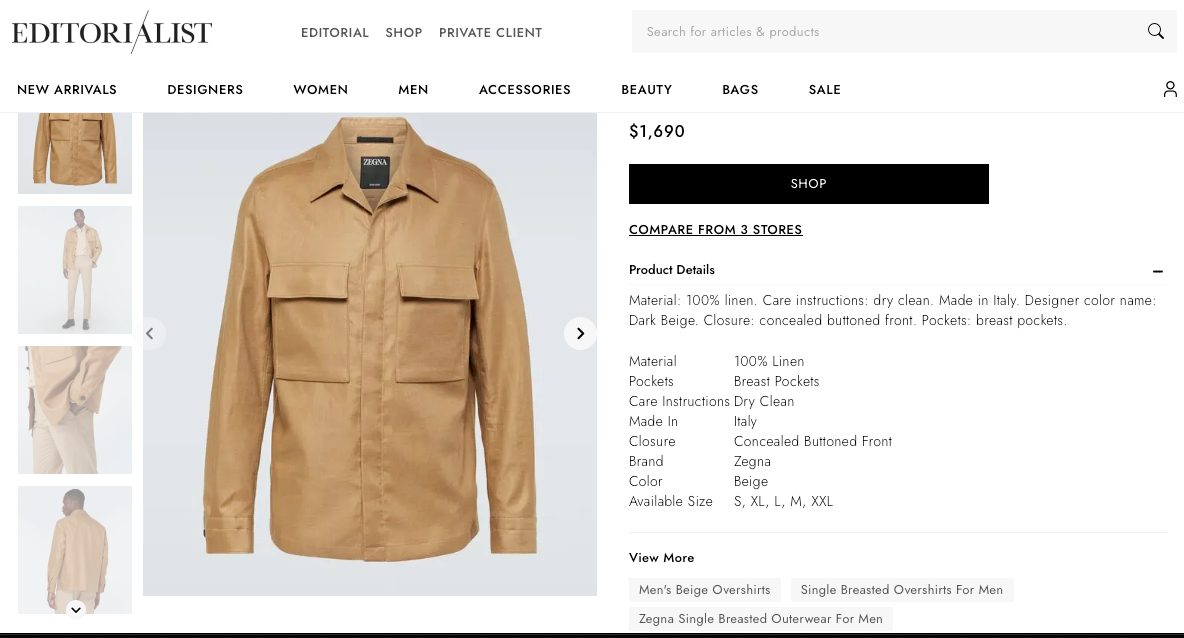The image size is (1184, 638).
Task: Click the previous image arrow
Action: (150, 333)
